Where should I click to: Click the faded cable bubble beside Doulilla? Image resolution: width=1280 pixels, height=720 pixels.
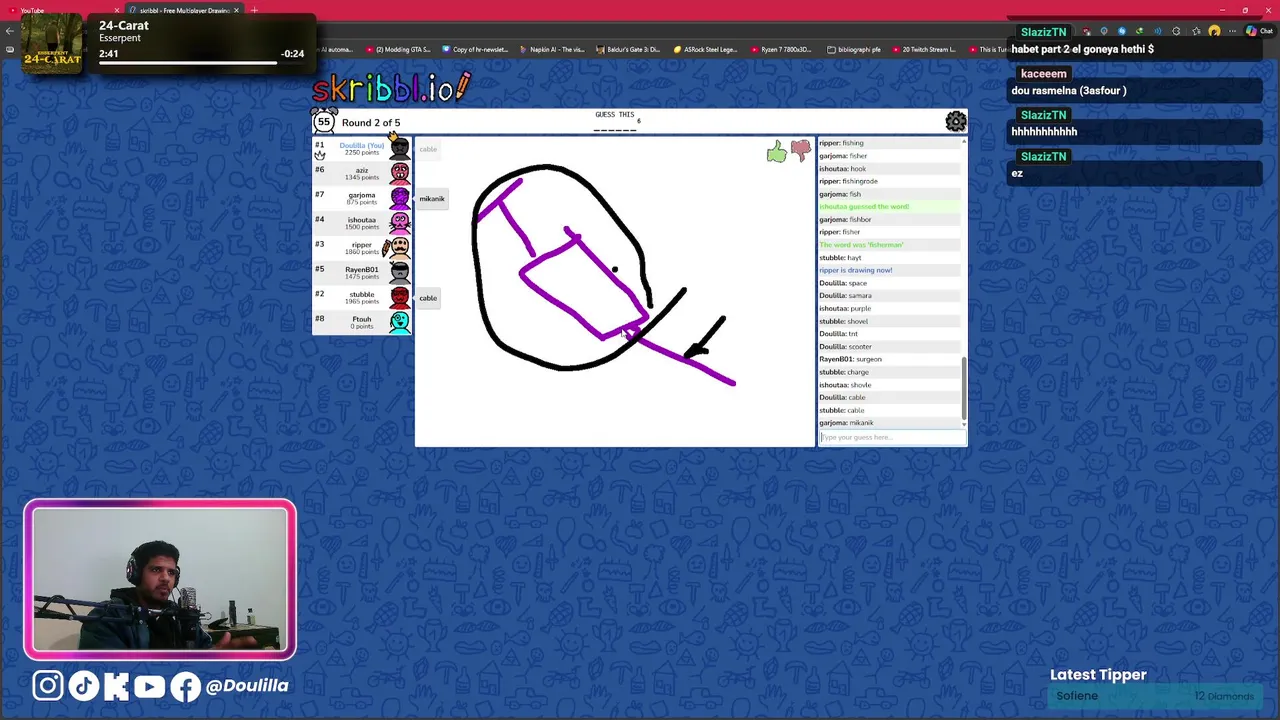tap(427, 149)
